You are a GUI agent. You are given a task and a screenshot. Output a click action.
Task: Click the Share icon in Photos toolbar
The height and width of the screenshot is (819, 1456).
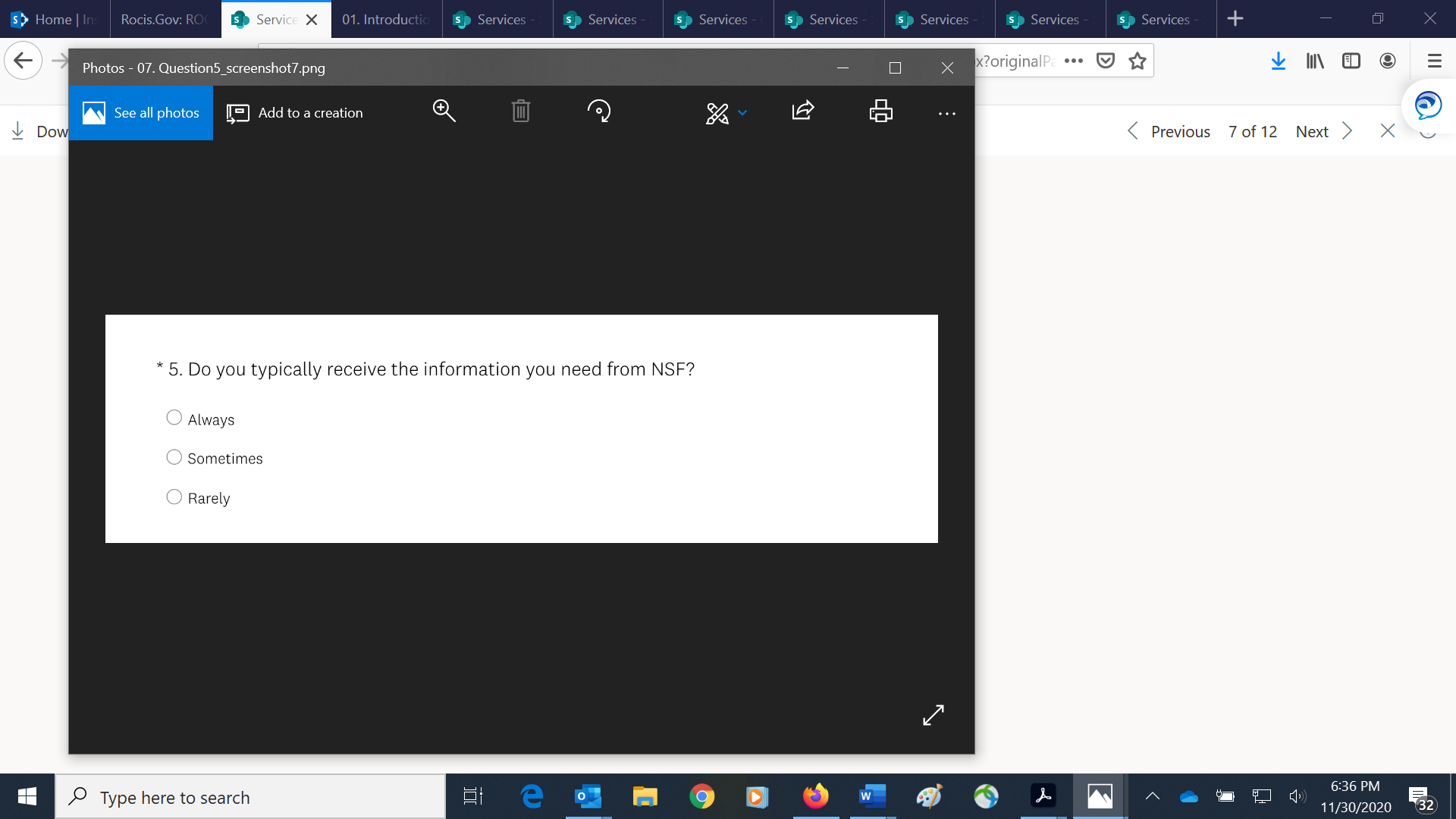point(802,111)
